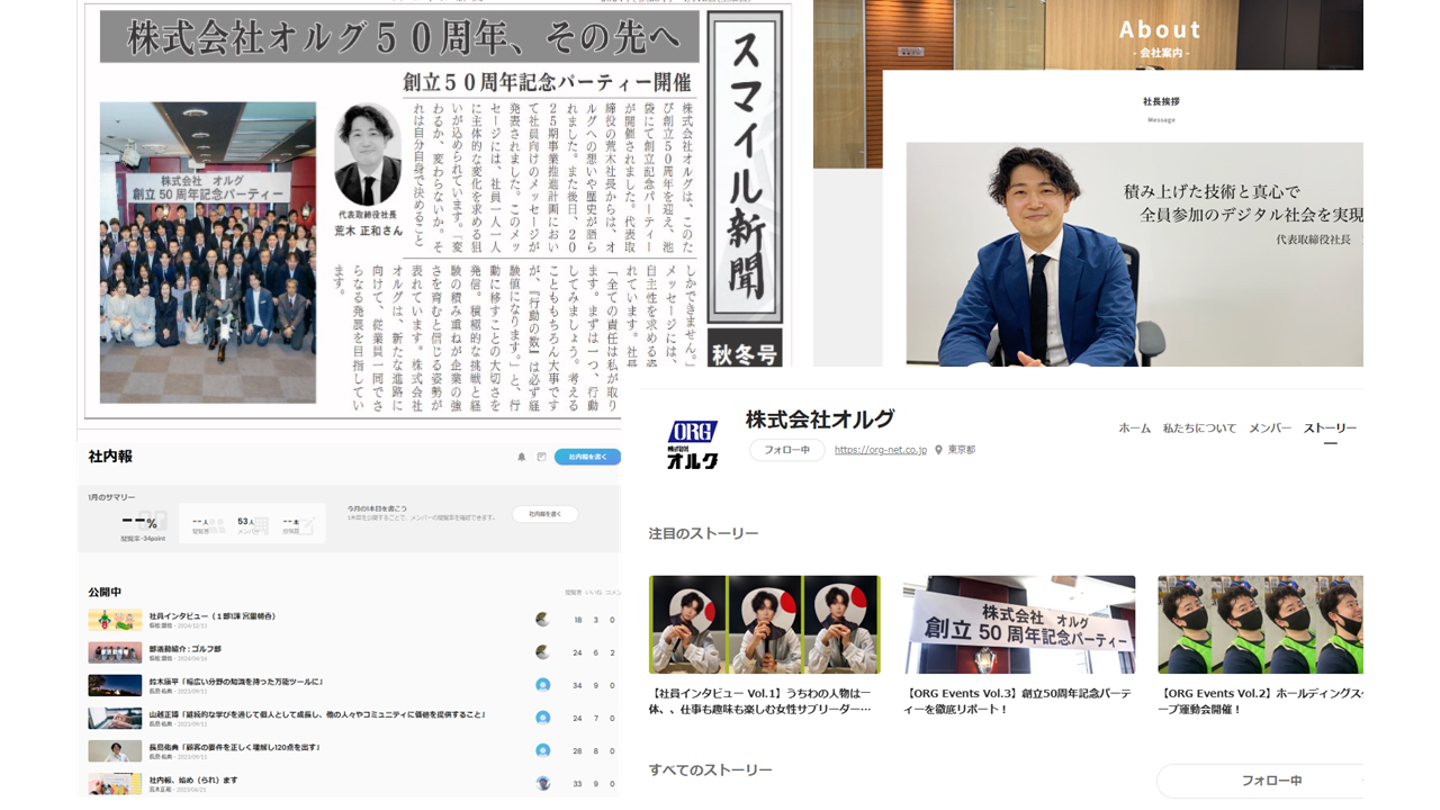The width and height of the screenshot is (1440, 810).
Task: Open the ホーム tab
Action: (x=1134, y=428)
